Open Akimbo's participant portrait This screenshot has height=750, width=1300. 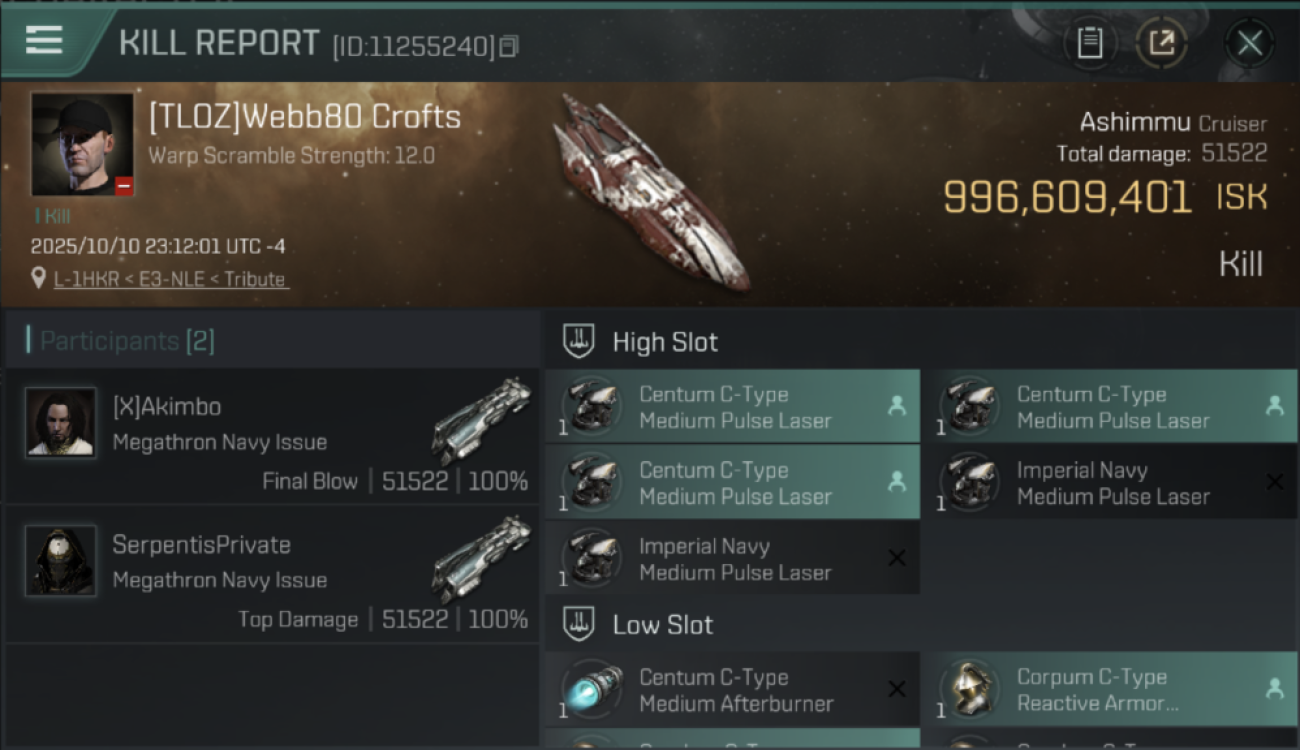[61, 423]
